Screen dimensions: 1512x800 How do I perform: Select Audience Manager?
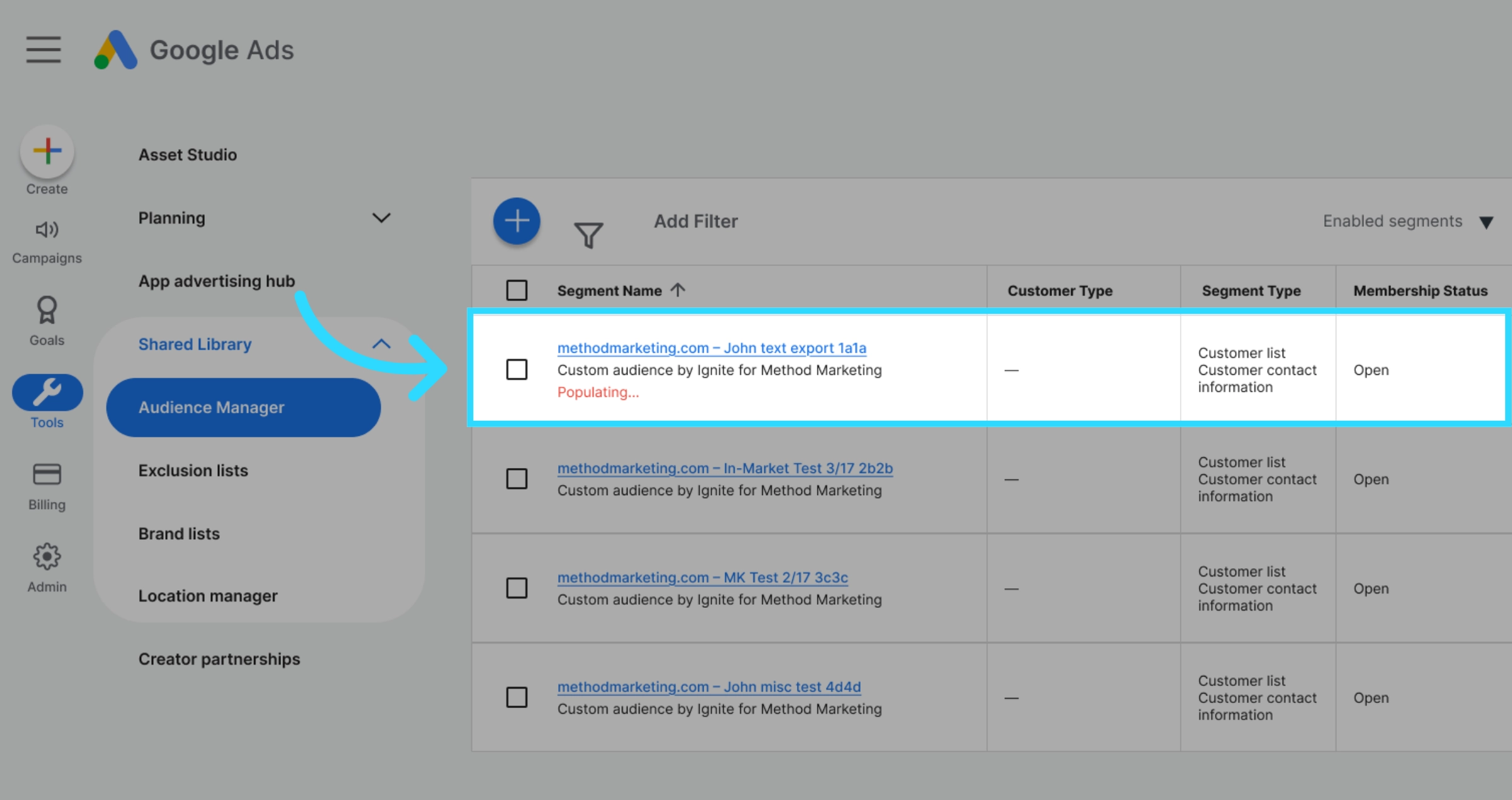click(x=243, y=408)
